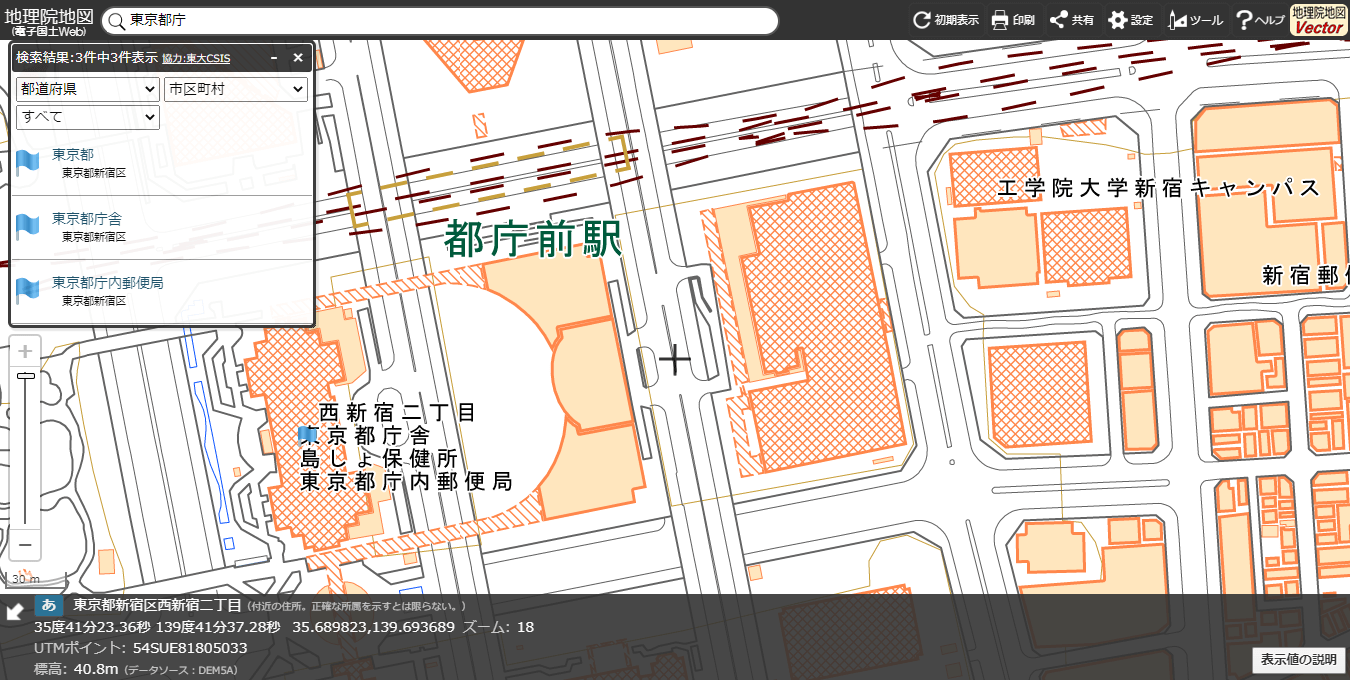Reset map with 初期表示 button
Image resolution: width=1350 pixels, height=680 pixels.
point(945,20)
